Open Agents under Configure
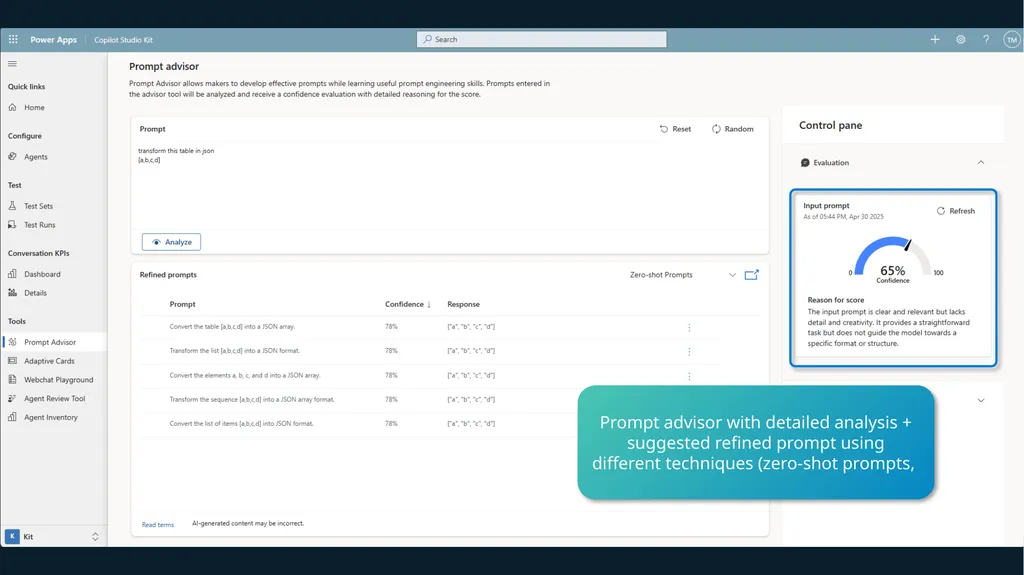The width and height of the screenshot is (1024, 575). pos(36,157)
